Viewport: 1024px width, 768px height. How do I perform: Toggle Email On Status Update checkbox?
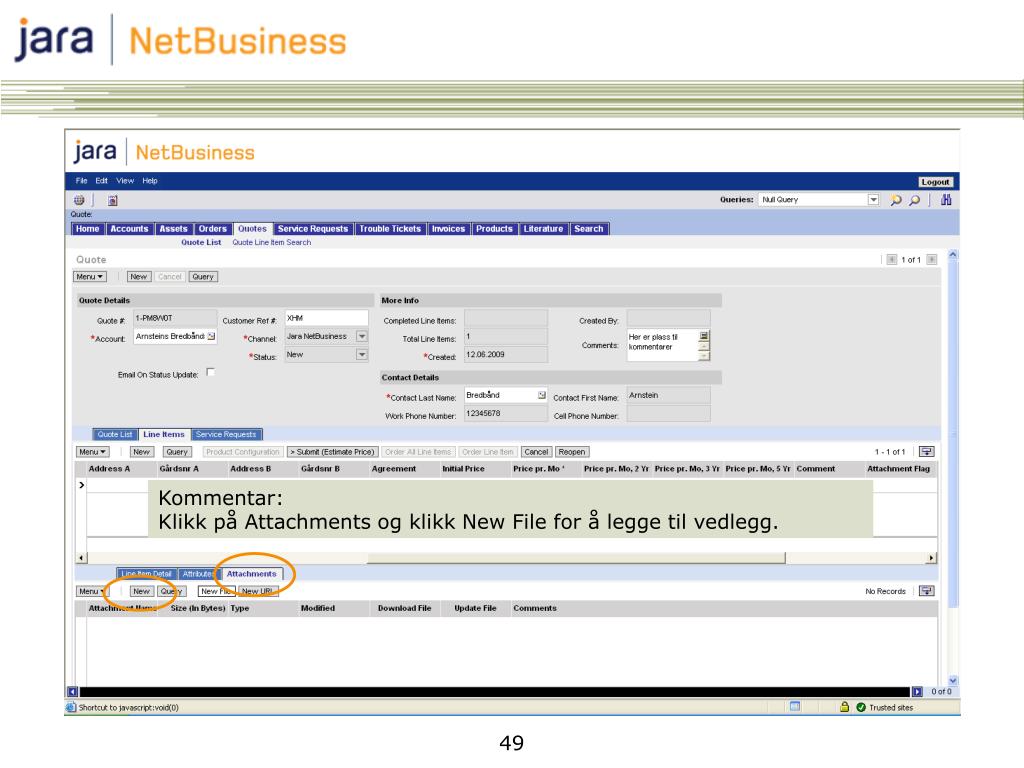coord(210,373)
